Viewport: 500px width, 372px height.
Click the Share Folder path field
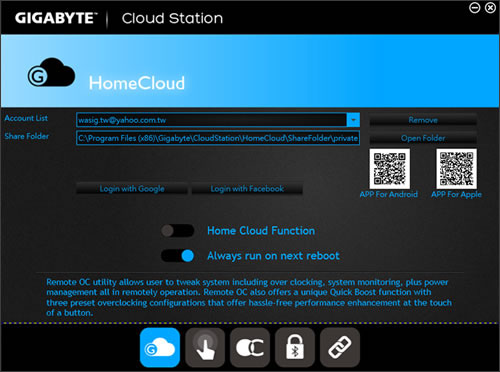click(218, 138)
